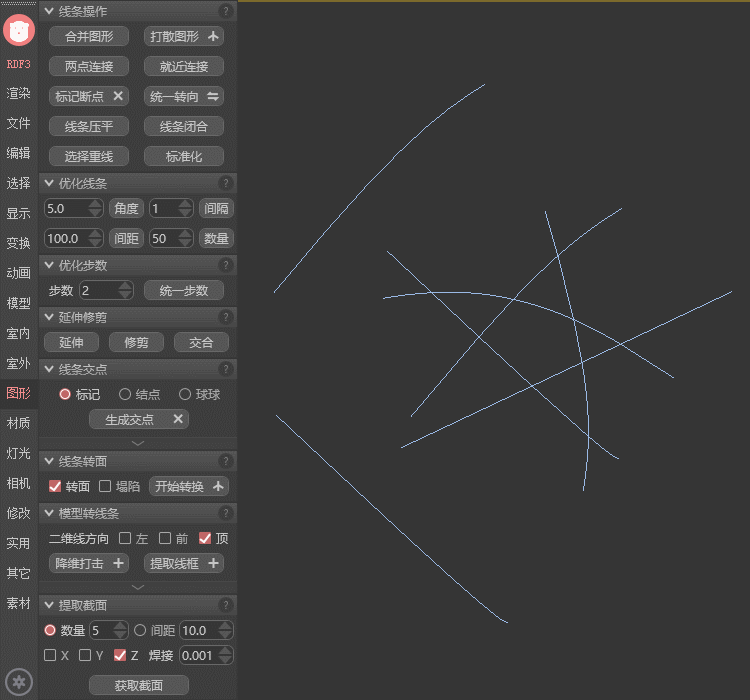Open the 文件 sidebar tab
This screenshot has height=700, width=750.
tap(19, 123)
